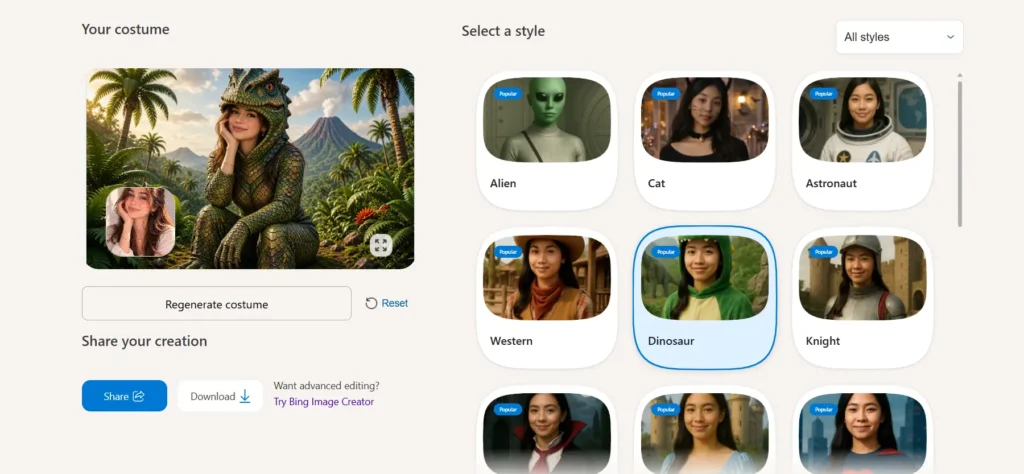
Task: Select the princess castle style card
Action: (705, 430)
